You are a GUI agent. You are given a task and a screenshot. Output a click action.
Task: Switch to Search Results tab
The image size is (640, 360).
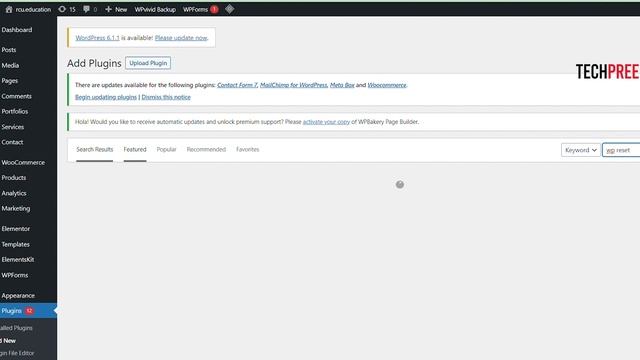coord(95,149)
